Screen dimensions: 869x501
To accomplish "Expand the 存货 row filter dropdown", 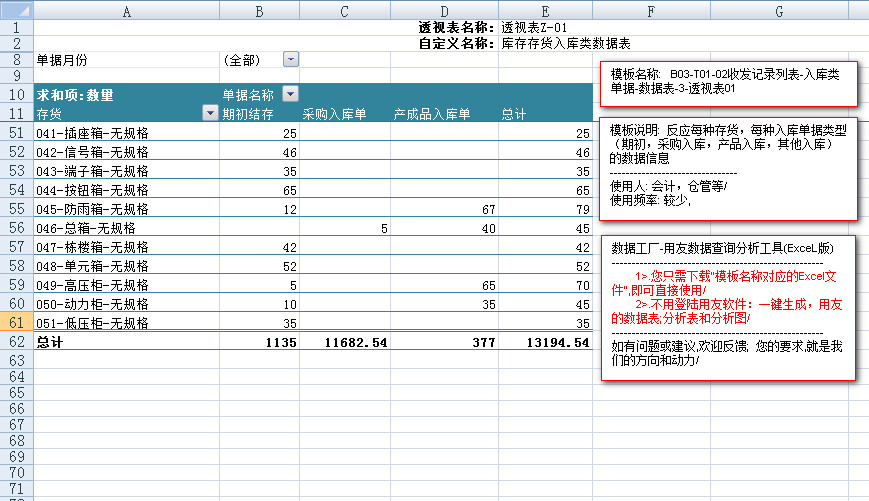I will click(210, 113).
